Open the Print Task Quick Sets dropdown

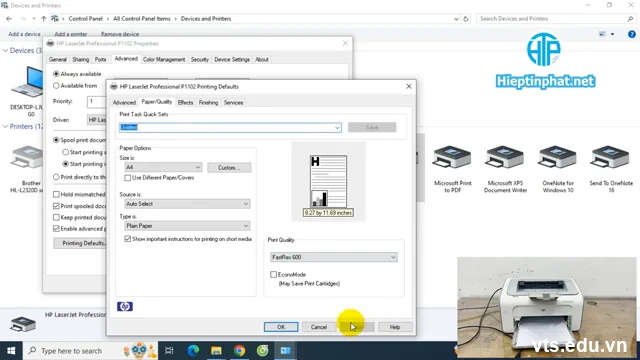[x=337, y=128]
